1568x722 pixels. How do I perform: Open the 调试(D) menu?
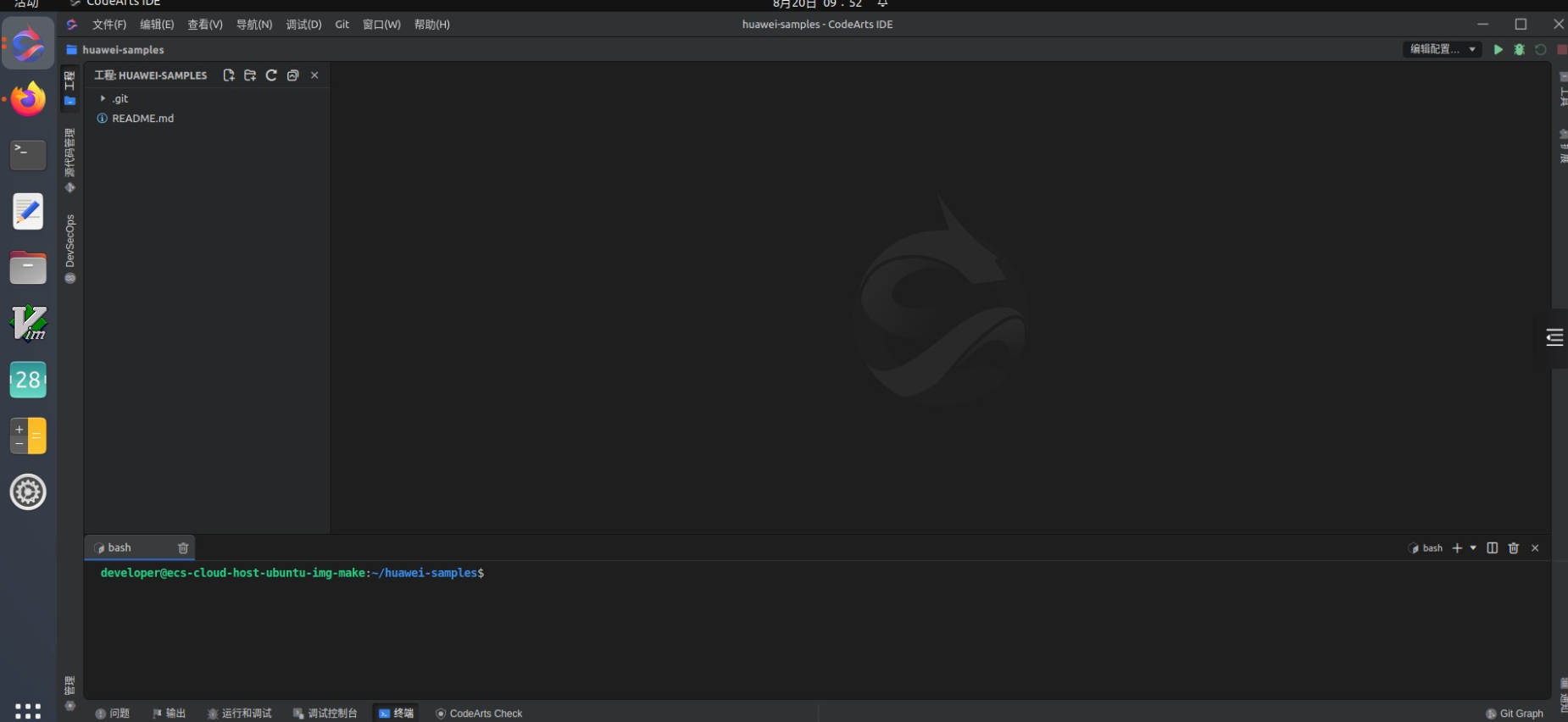click(304, 25)
